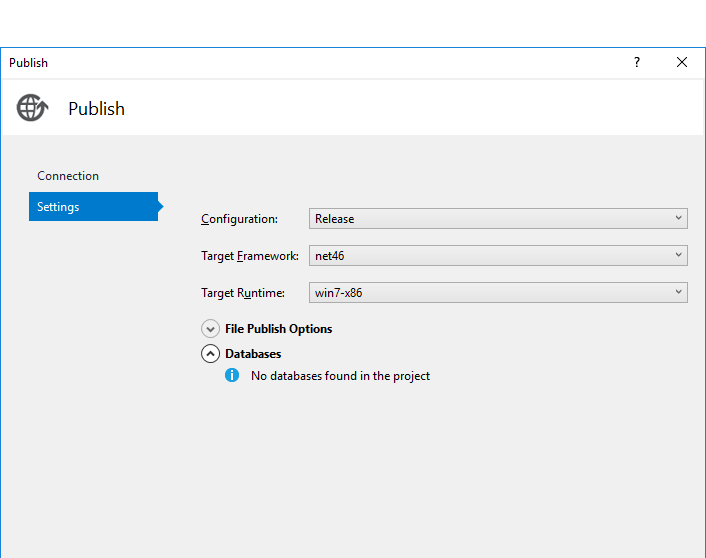
Task: Click the Publish window title bar text
Action: [x=28, y=63]
